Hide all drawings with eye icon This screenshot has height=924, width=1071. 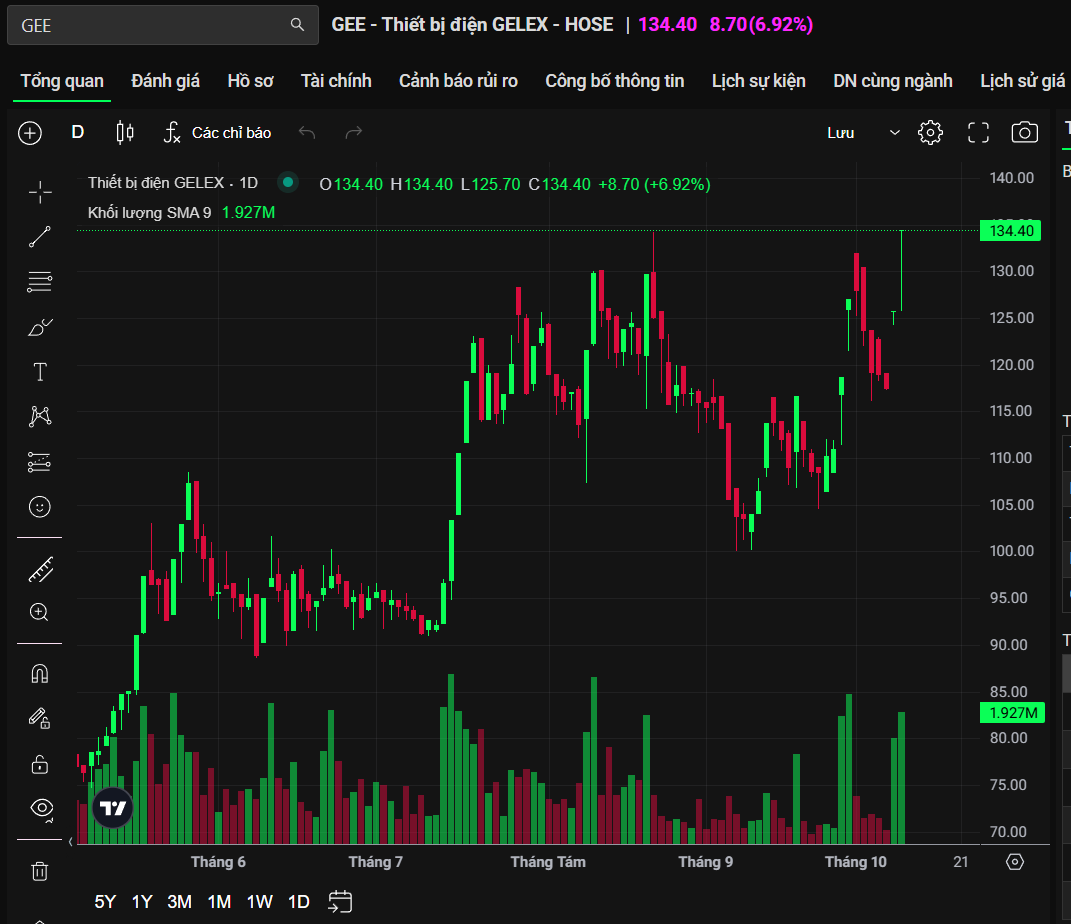coord(40,807)
